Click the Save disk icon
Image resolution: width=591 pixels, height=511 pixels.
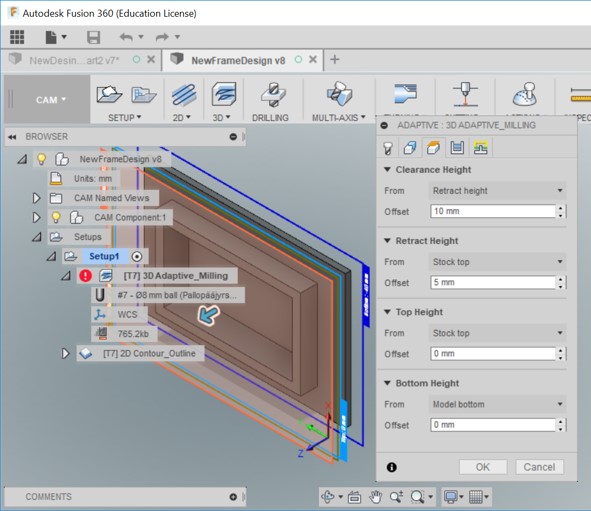click(93, 37)
